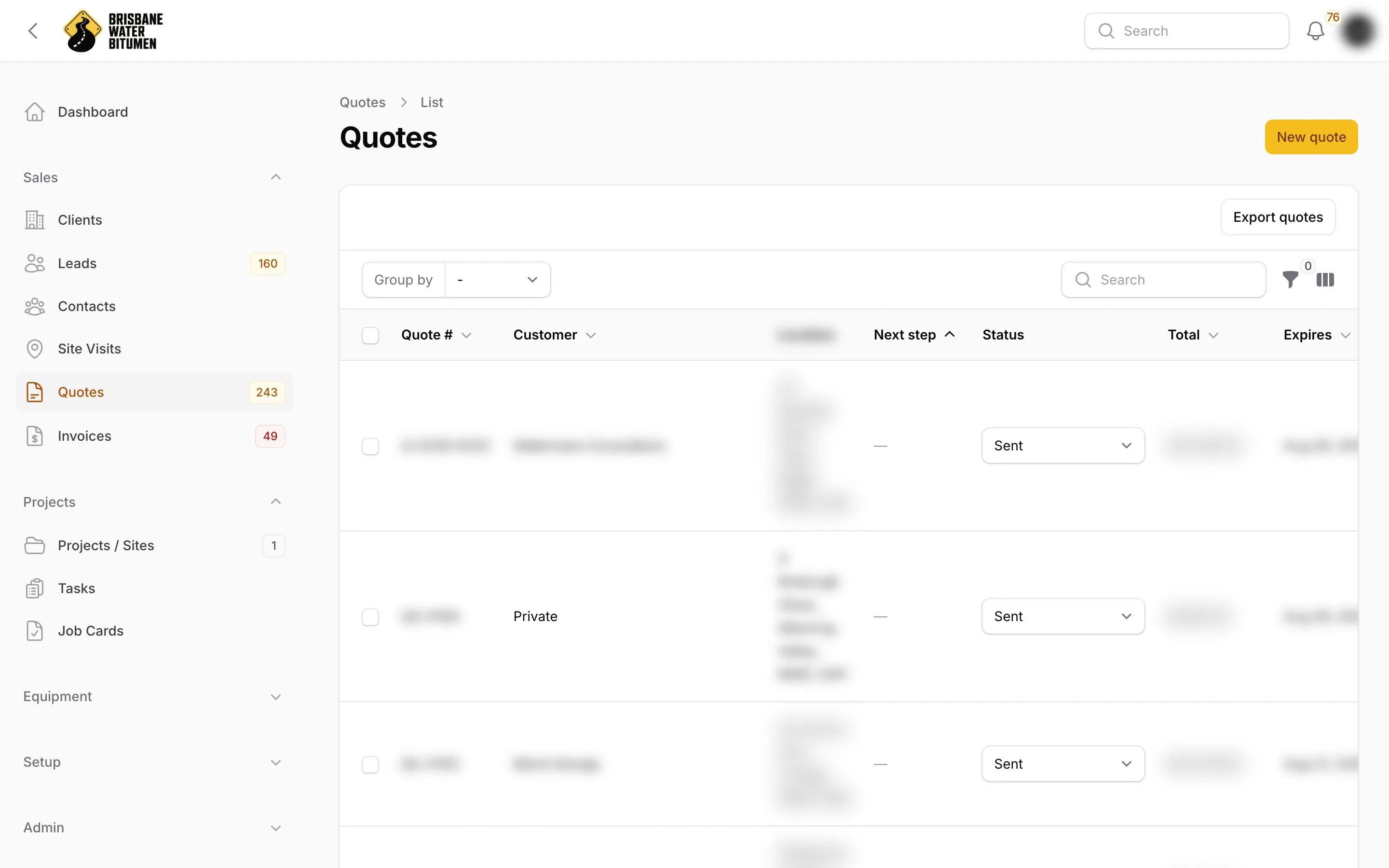Click the magnifier icon in the header search
This screenshot has height=868, width=1389.
pos(1106,31)
